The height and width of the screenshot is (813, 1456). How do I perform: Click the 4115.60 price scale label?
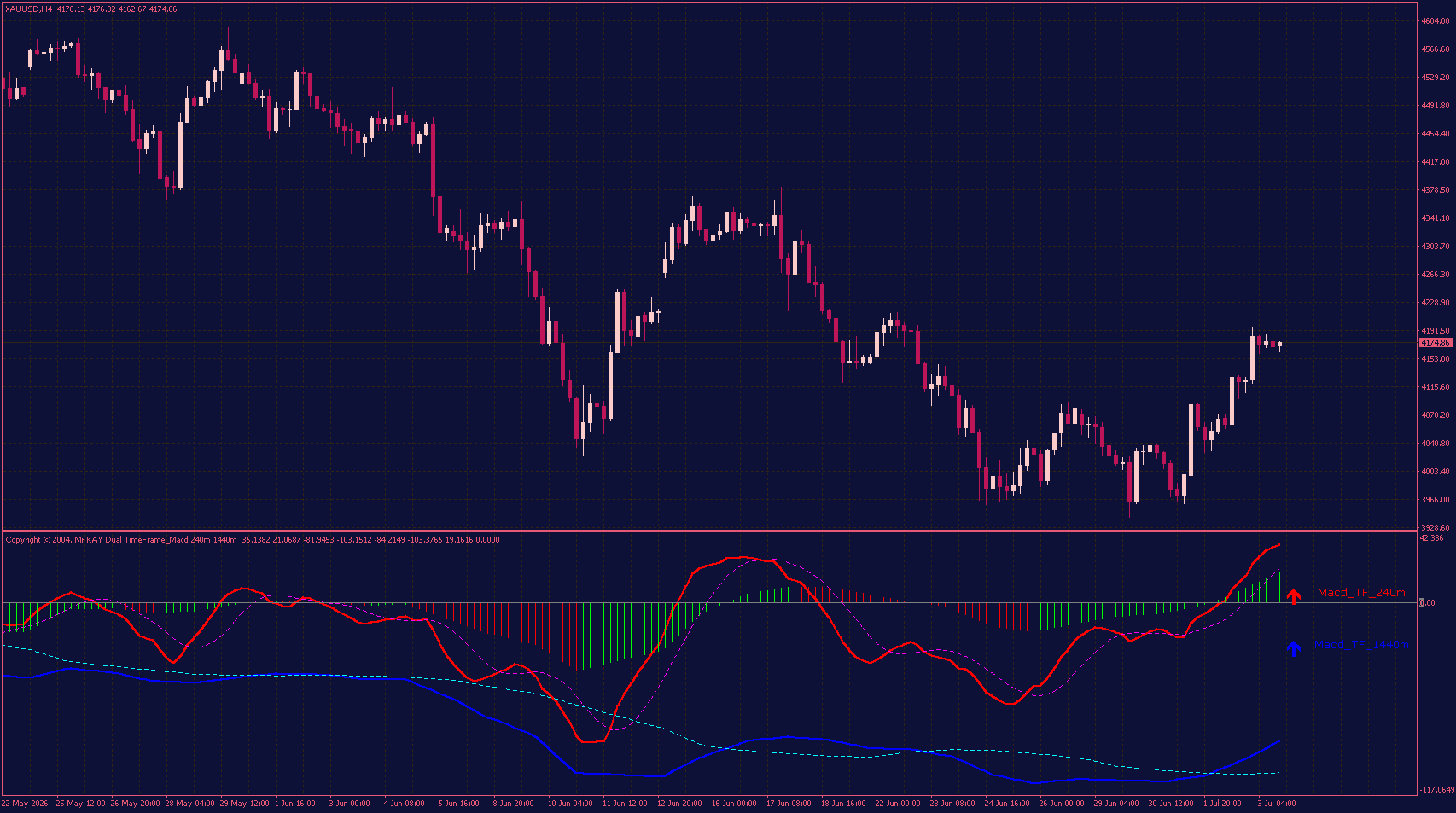(x=1436, y=387)
